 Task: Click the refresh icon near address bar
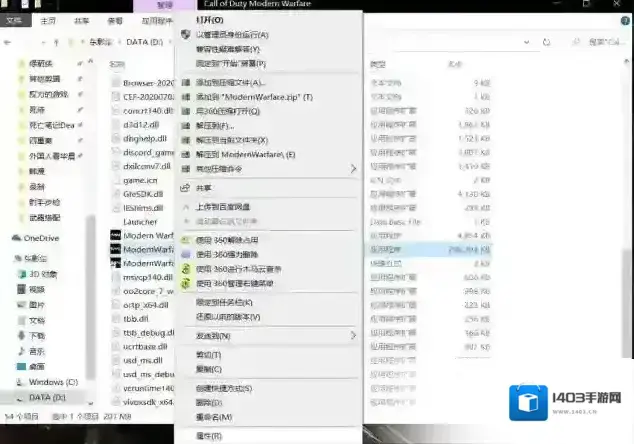[546, 42]
